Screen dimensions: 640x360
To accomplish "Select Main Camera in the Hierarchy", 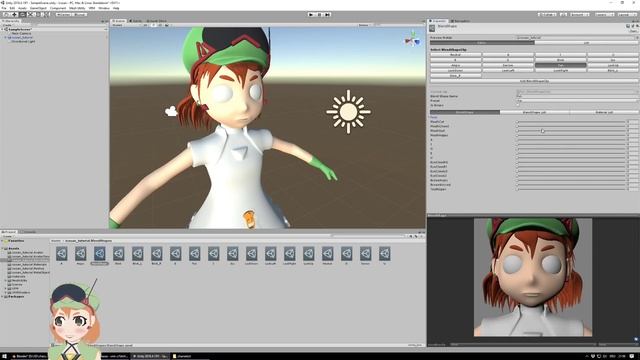I will 21,33.
